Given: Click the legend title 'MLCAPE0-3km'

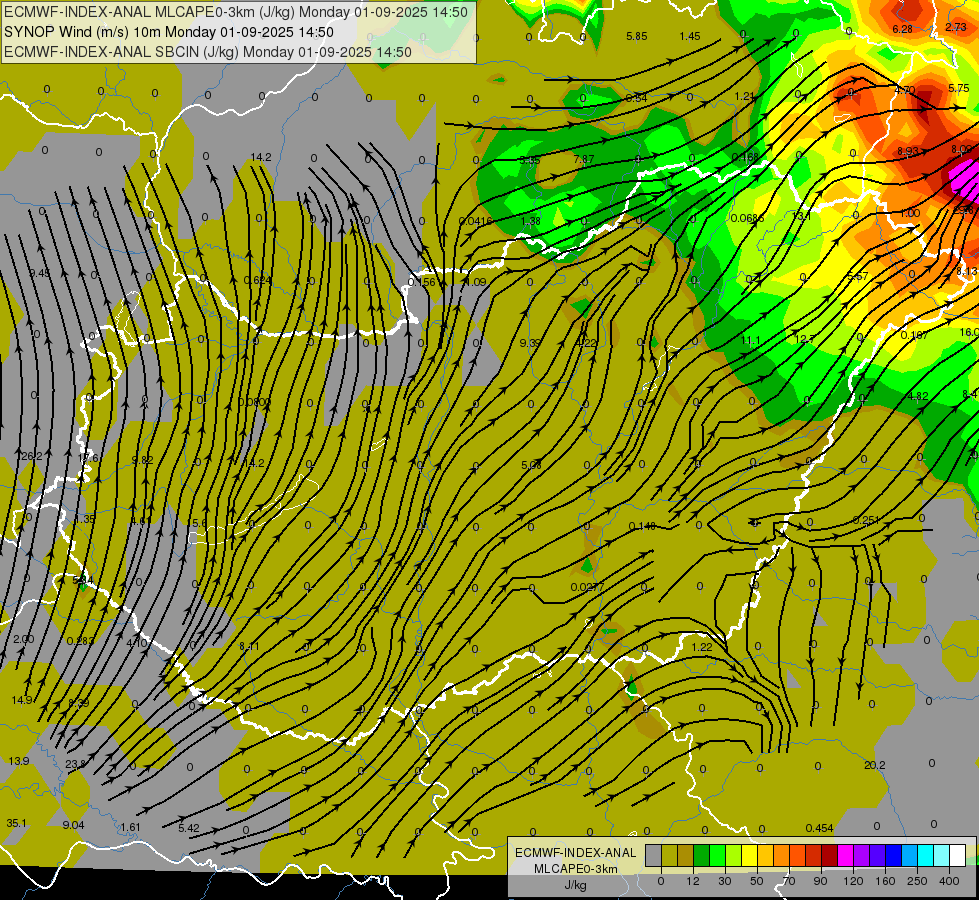Looking at the screenshot, I should (x=575, y=869).
